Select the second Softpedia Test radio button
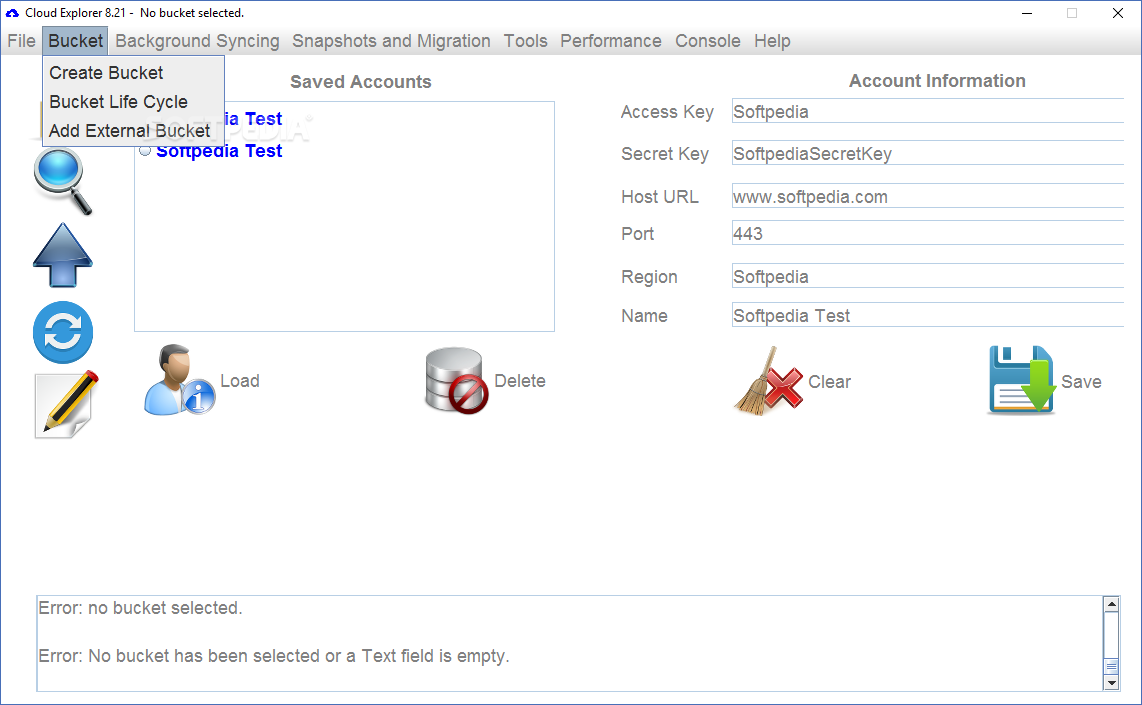Screen dimensions: 1142x705 point(145,151)
